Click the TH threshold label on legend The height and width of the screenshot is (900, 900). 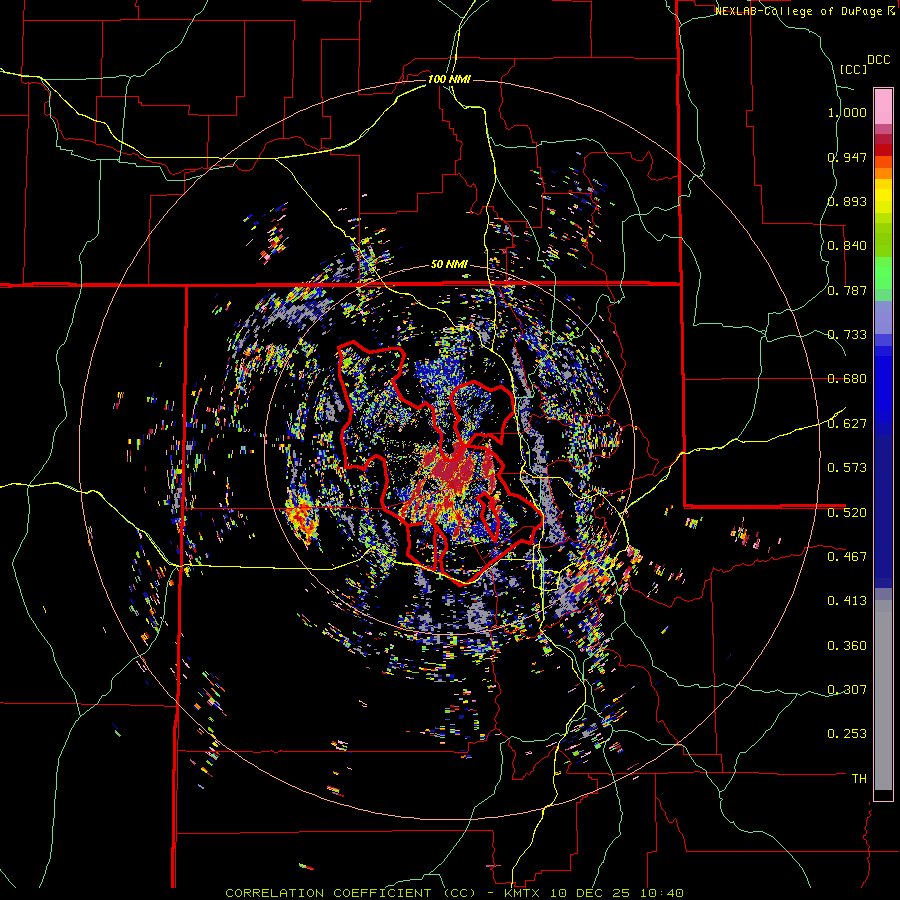pos(859,779)
